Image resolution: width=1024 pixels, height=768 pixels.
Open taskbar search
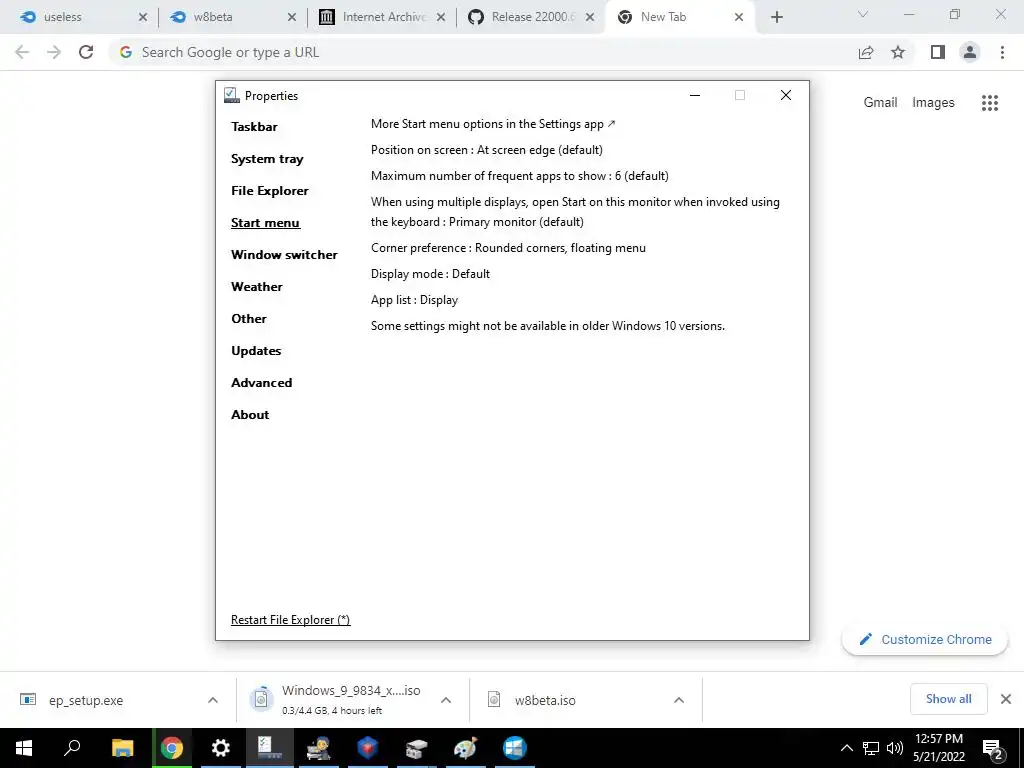pyautogui.click(x=72, y=748)
